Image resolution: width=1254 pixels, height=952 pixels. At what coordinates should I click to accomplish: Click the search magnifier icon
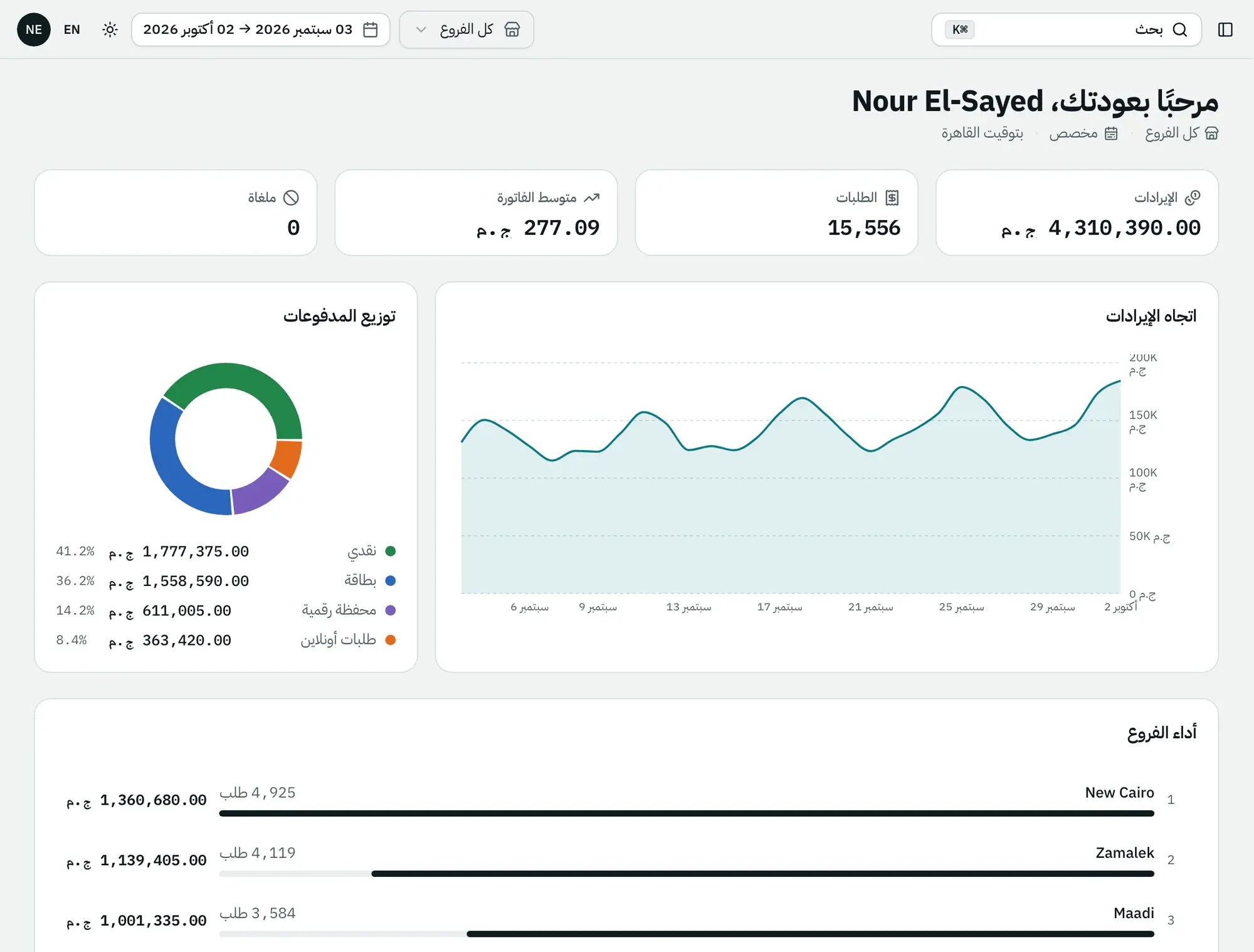1180,29
